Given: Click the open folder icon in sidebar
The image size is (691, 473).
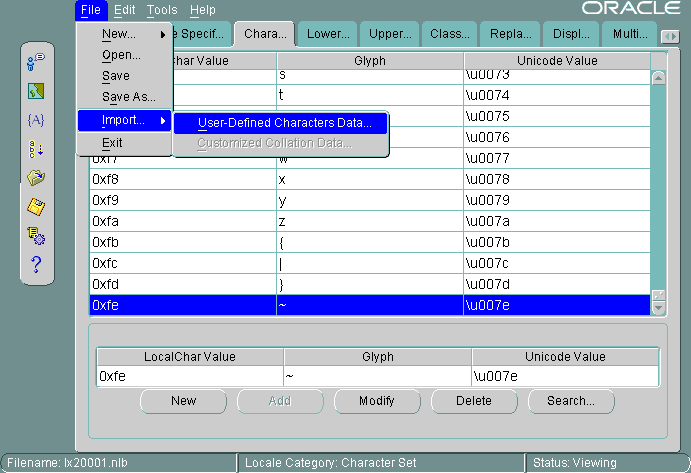Looking at the screenshot, I should pos(36,178).
